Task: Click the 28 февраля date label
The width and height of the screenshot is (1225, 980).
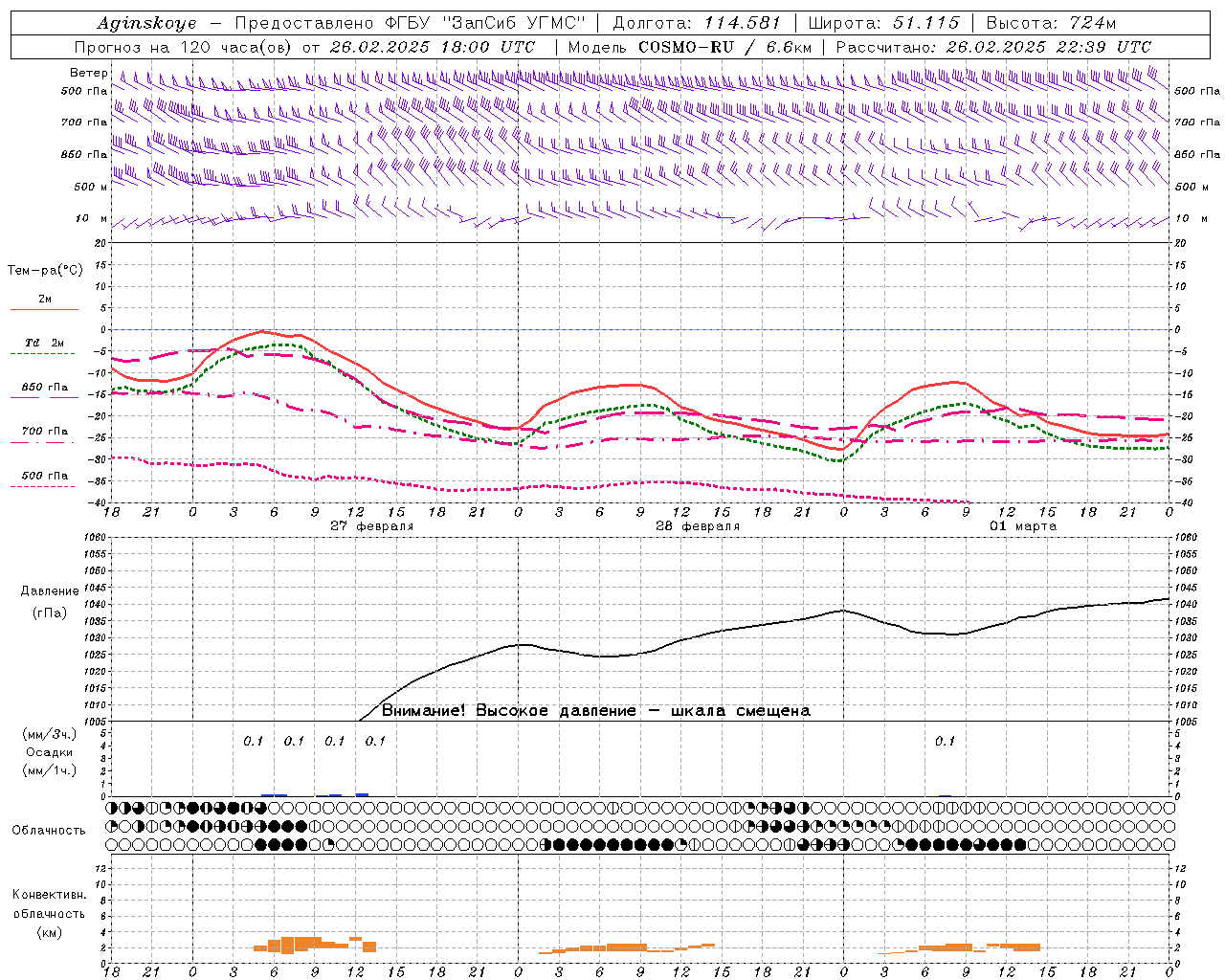Action: 698,526
